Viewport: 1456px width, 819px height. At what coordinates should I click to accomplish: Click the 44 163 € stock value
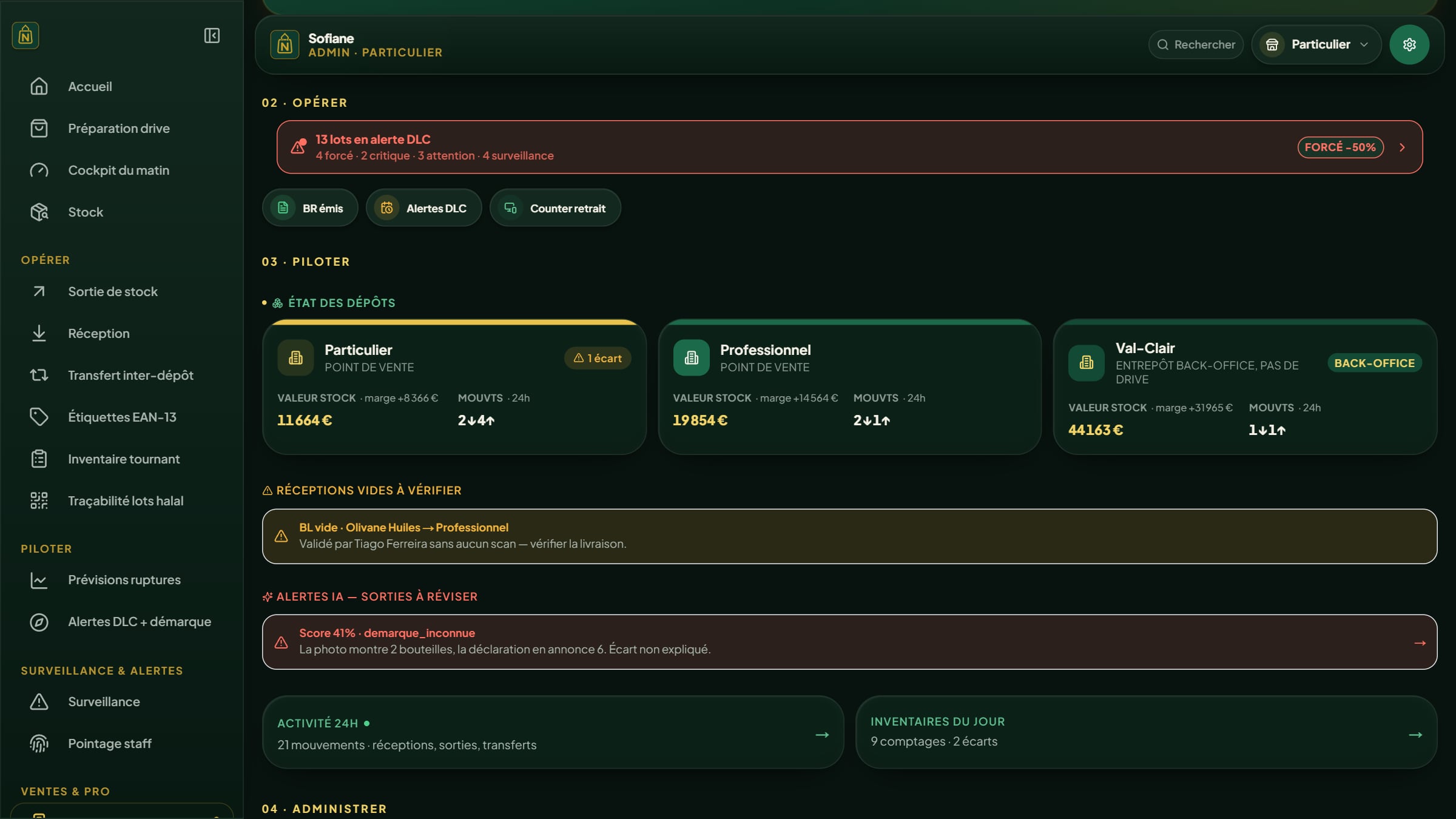(1096, 430)
